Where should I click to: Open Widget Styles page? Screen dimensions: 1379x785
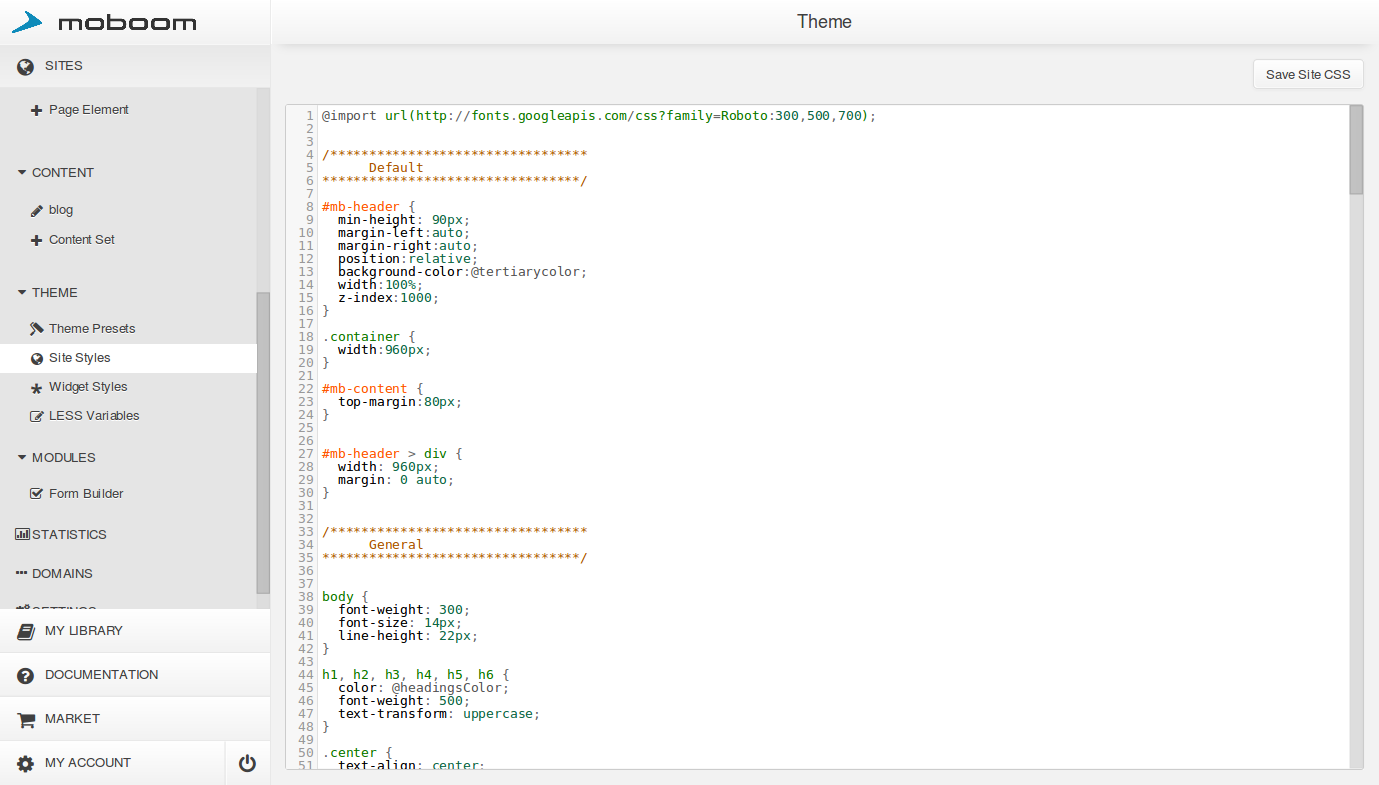pos(88,387)
